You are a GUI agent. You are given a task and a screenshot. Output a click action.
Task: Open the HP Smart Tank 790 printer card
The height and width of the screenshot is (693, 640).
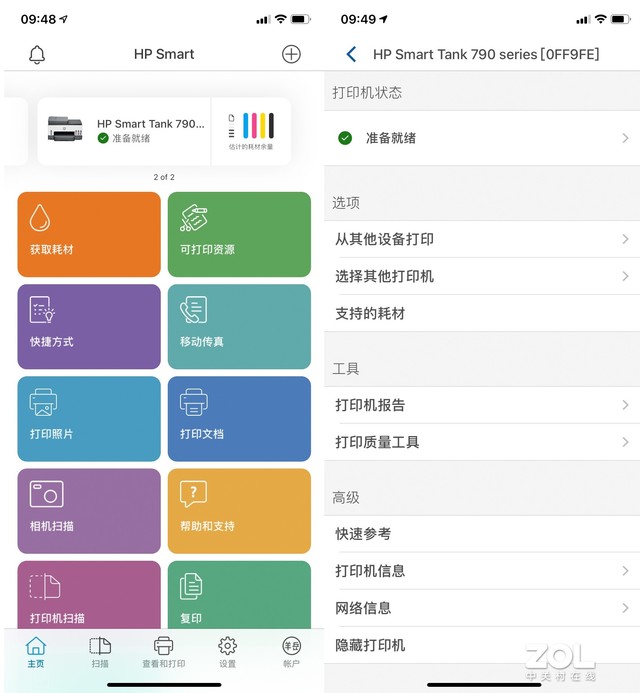point(124,131)
